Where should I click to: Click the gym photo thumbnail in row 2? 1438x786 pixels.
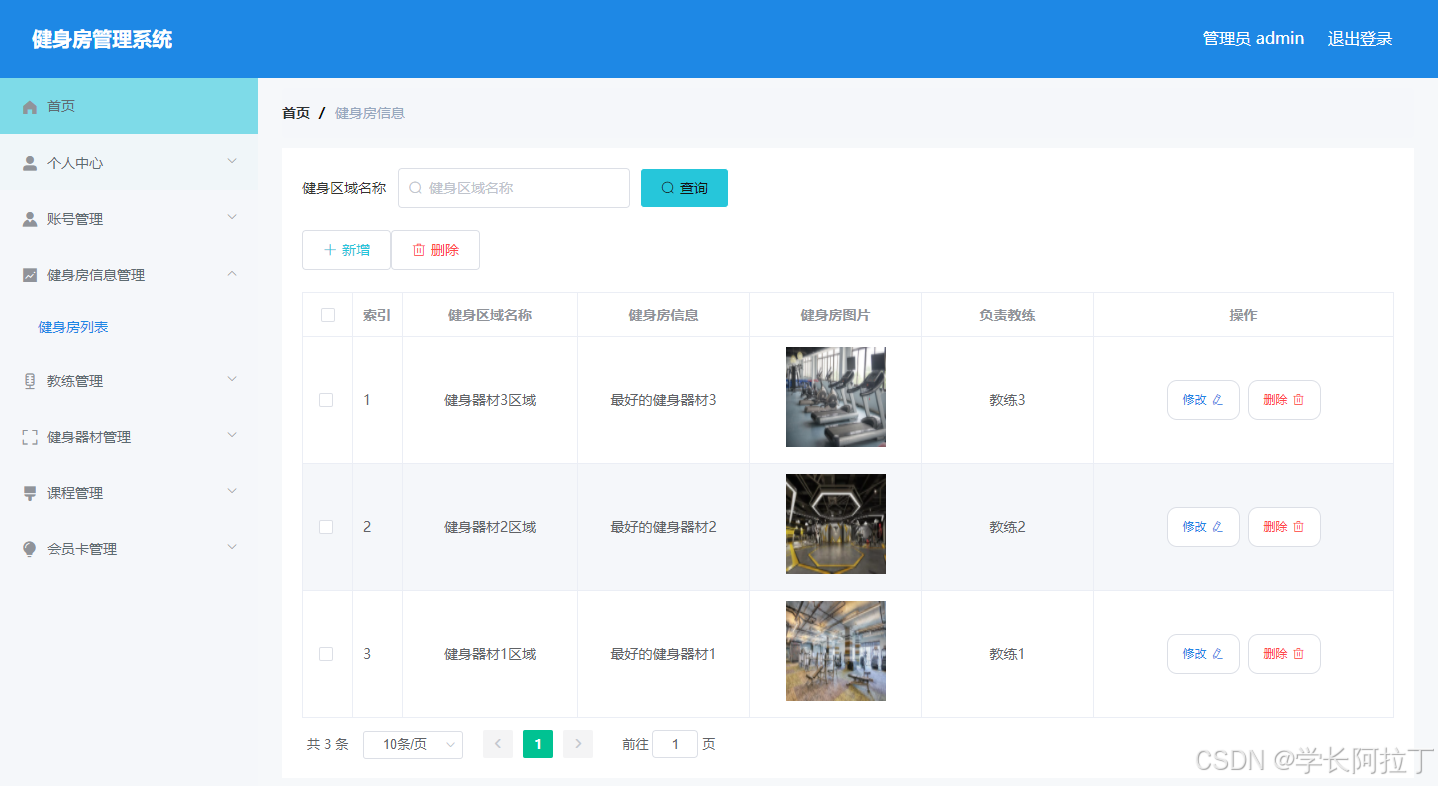(835, 524)
